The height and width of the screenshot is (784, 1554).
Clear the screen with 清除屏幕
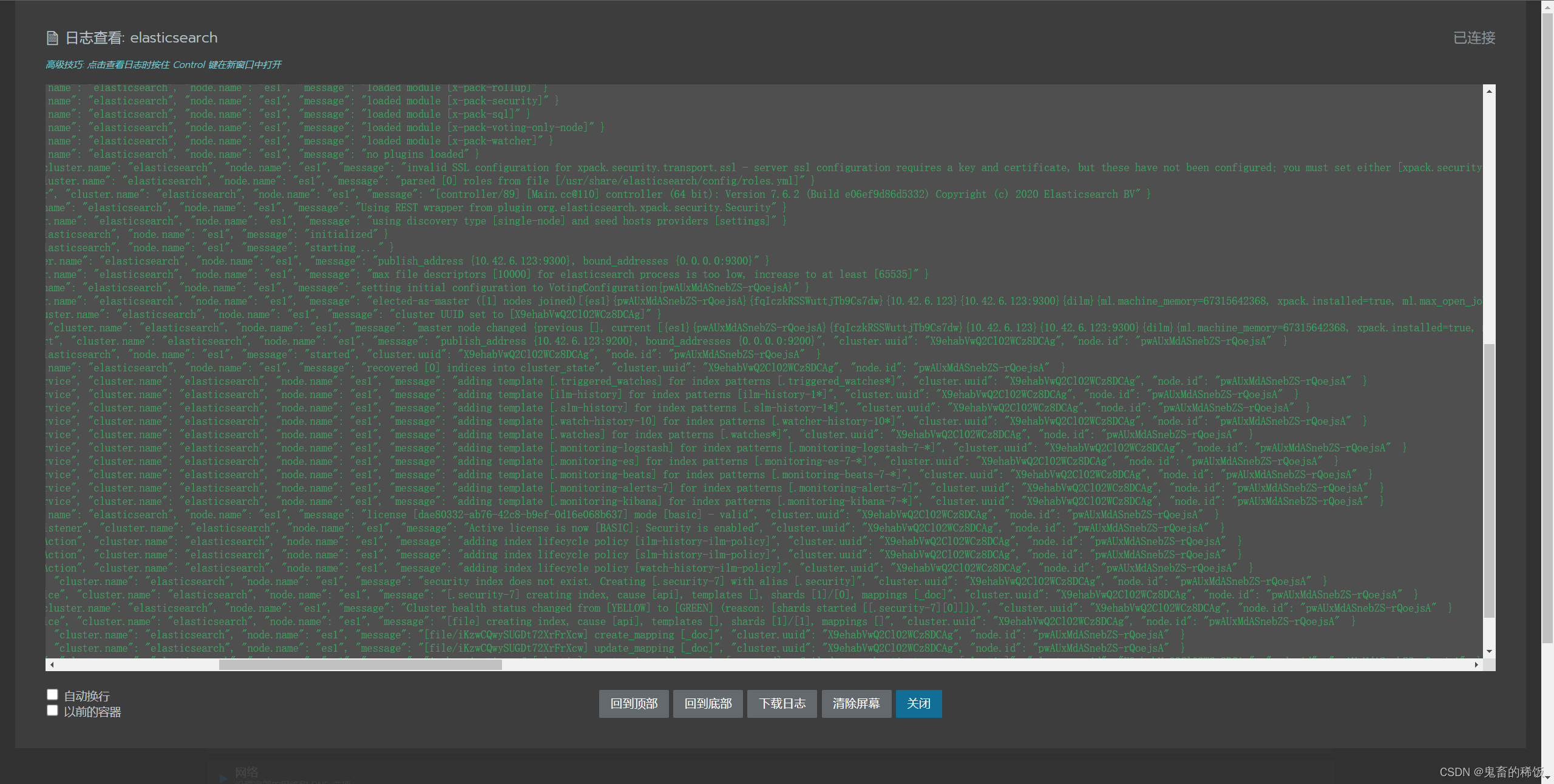(856, 704)
